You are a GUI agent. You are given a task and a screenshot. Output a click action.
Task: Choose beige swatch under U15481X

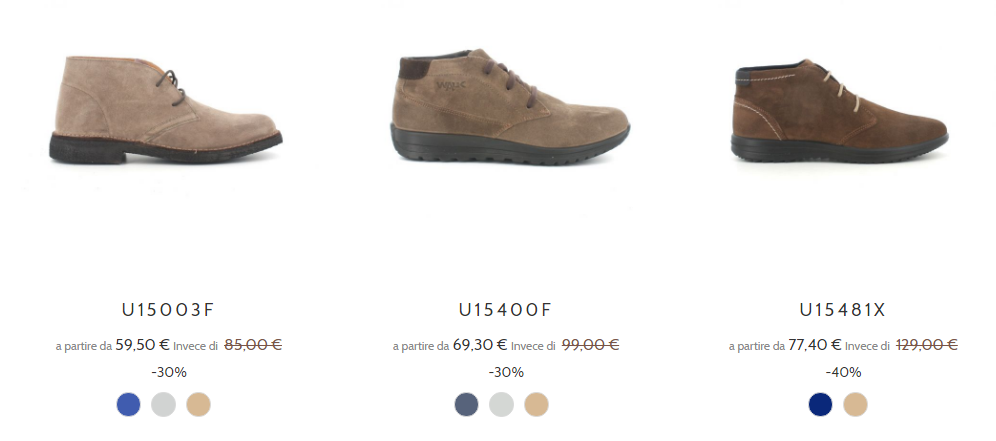click(855, 404)
